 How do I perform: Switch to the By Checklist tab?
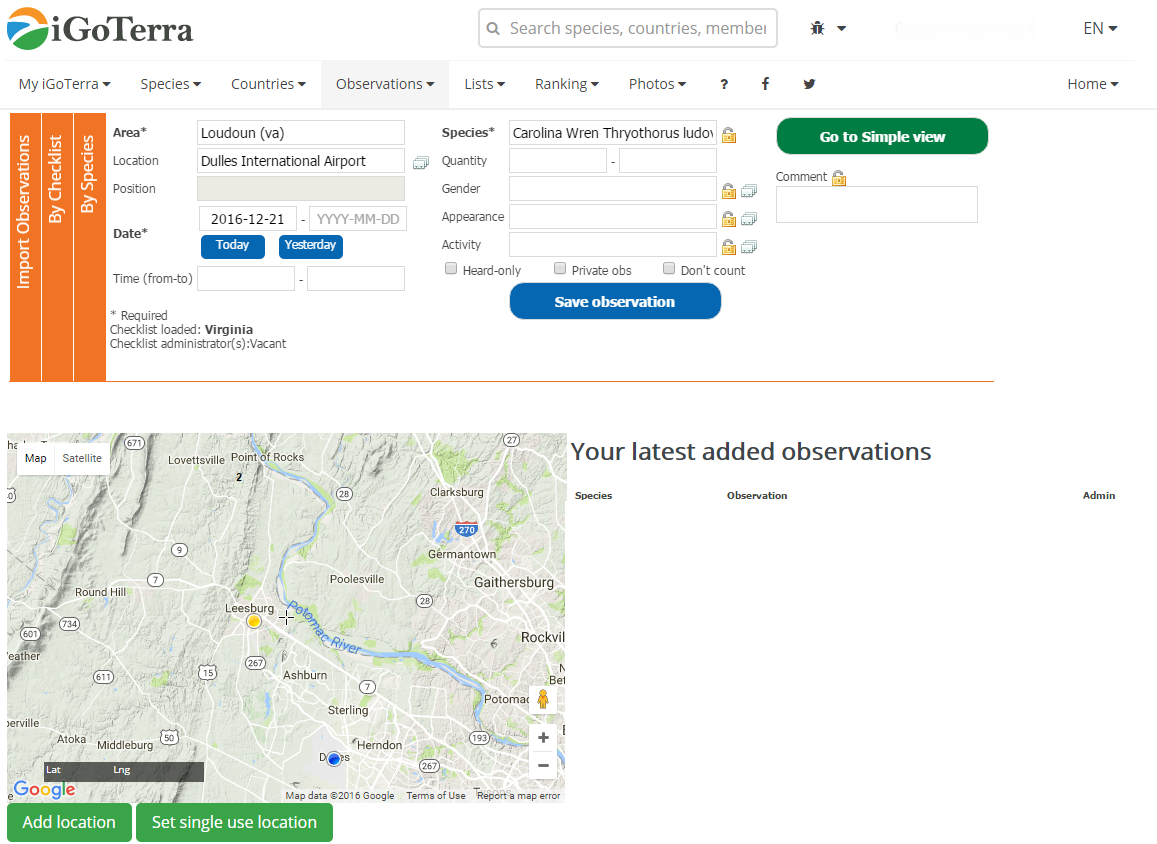click(x=57, y=180)
